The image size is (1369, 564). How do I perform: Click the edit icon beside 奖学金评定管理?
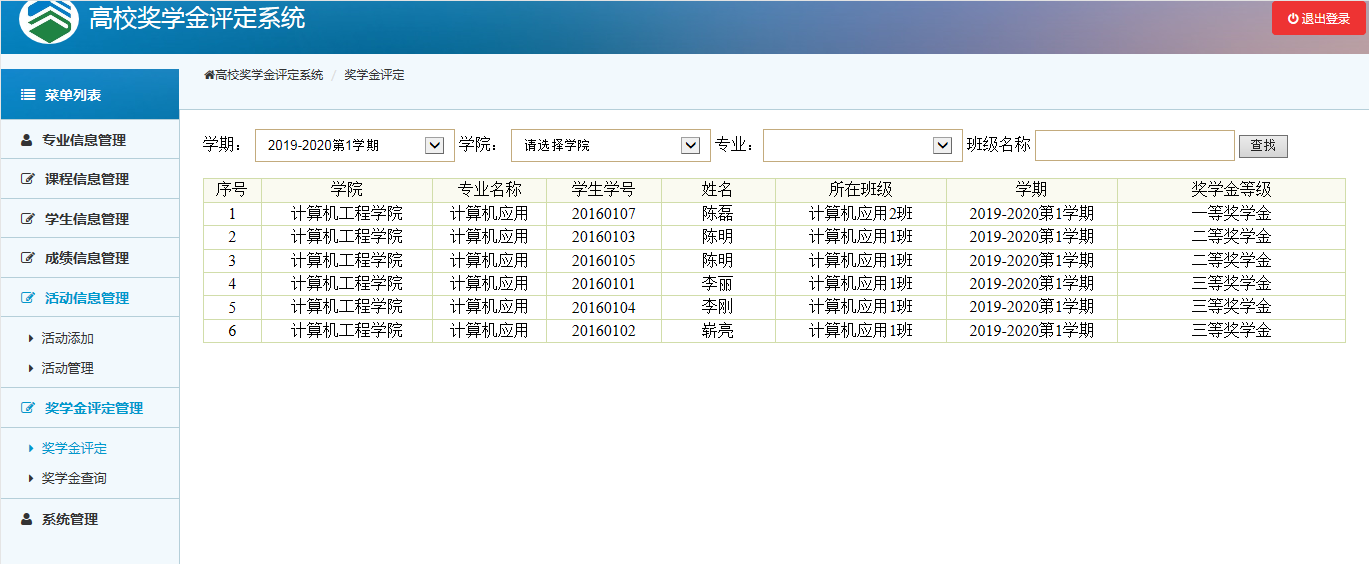(x=28, y=408)
